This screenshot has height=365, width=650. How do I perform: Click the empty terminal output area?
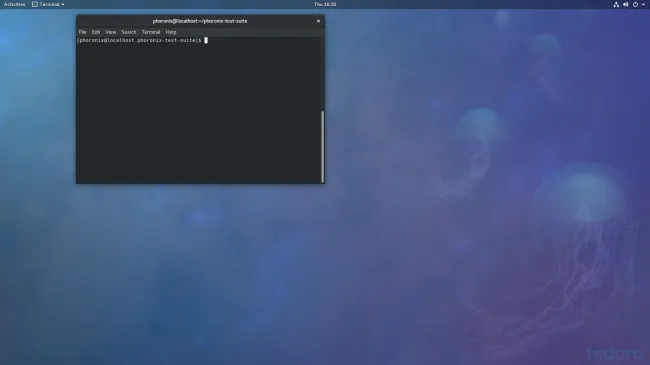pos(199,112)
